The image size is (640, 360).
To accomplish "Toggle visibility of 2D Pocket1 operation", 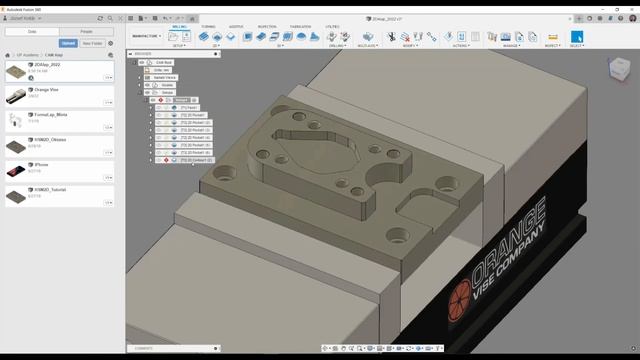I will (x=159, y=115).
